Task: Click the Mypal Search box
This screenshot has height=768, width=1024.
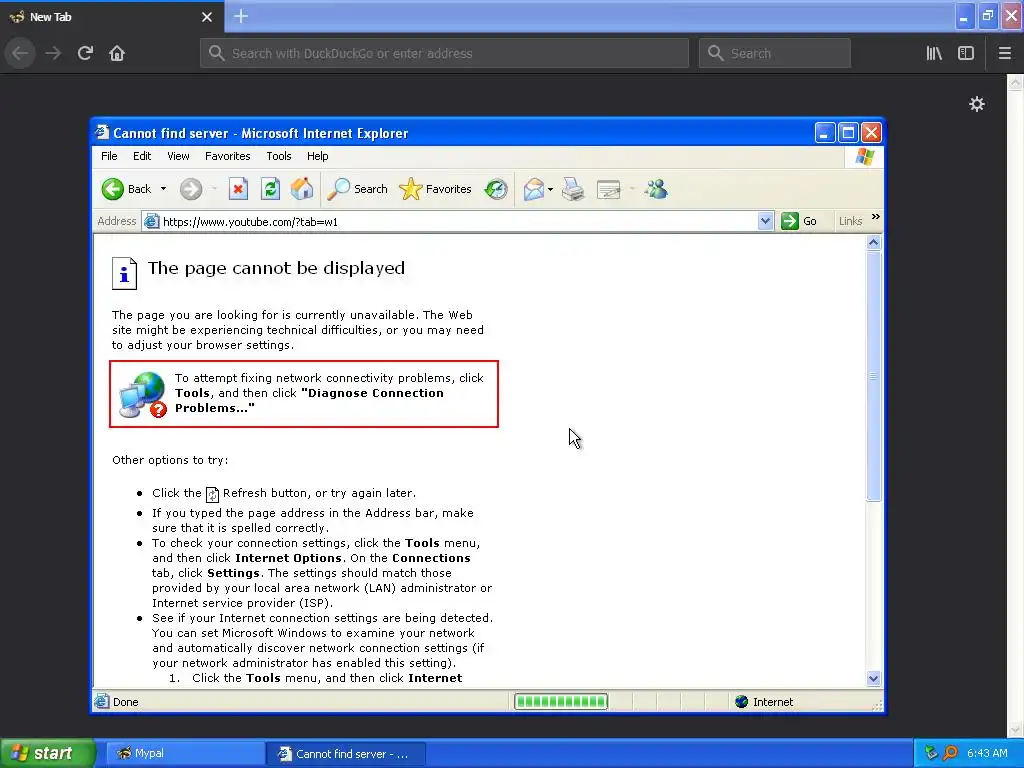Action: pyautogui.click(x=775, y=54)
